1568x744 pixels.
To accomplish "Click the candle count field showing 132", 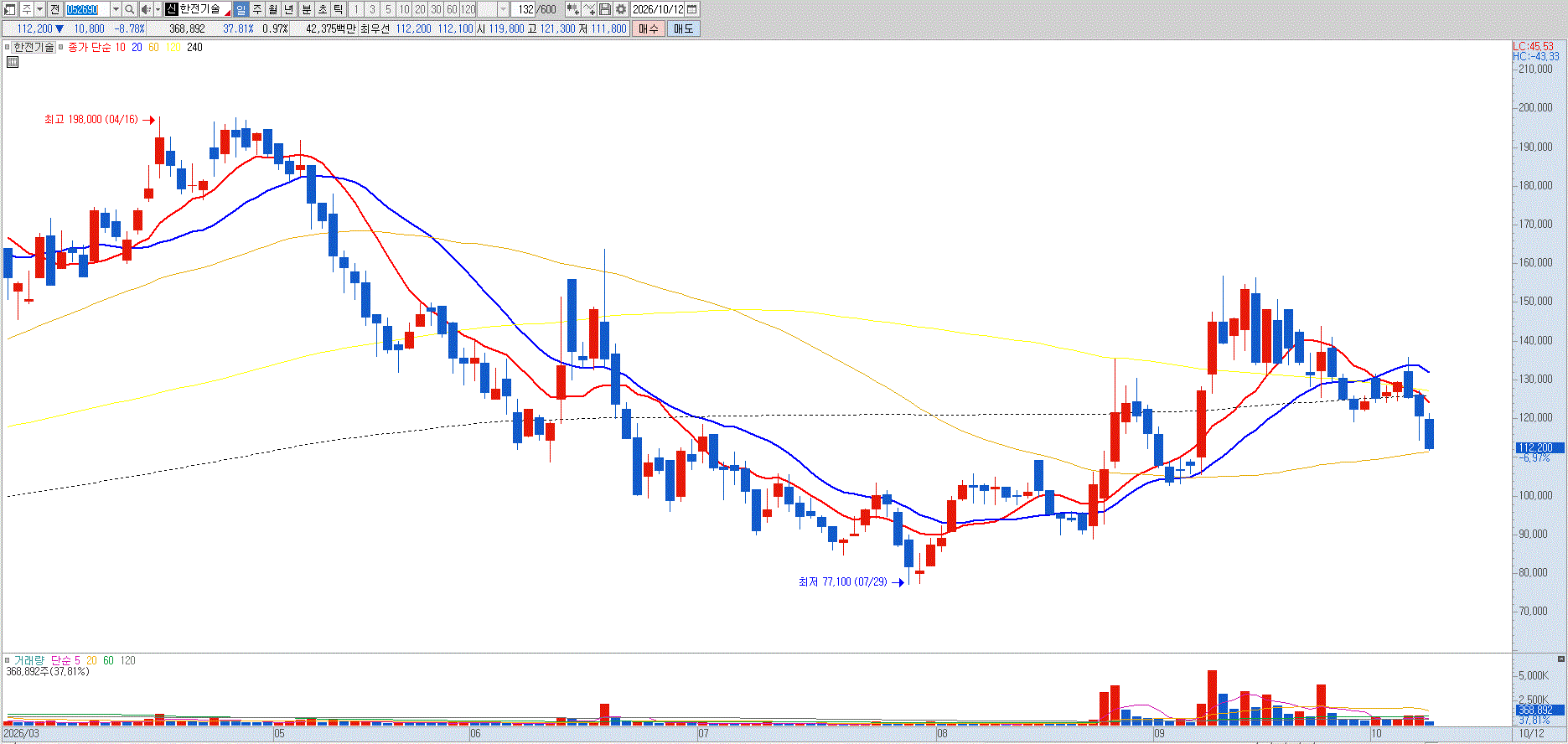I will pyautogui.click(x=524, y=9).
